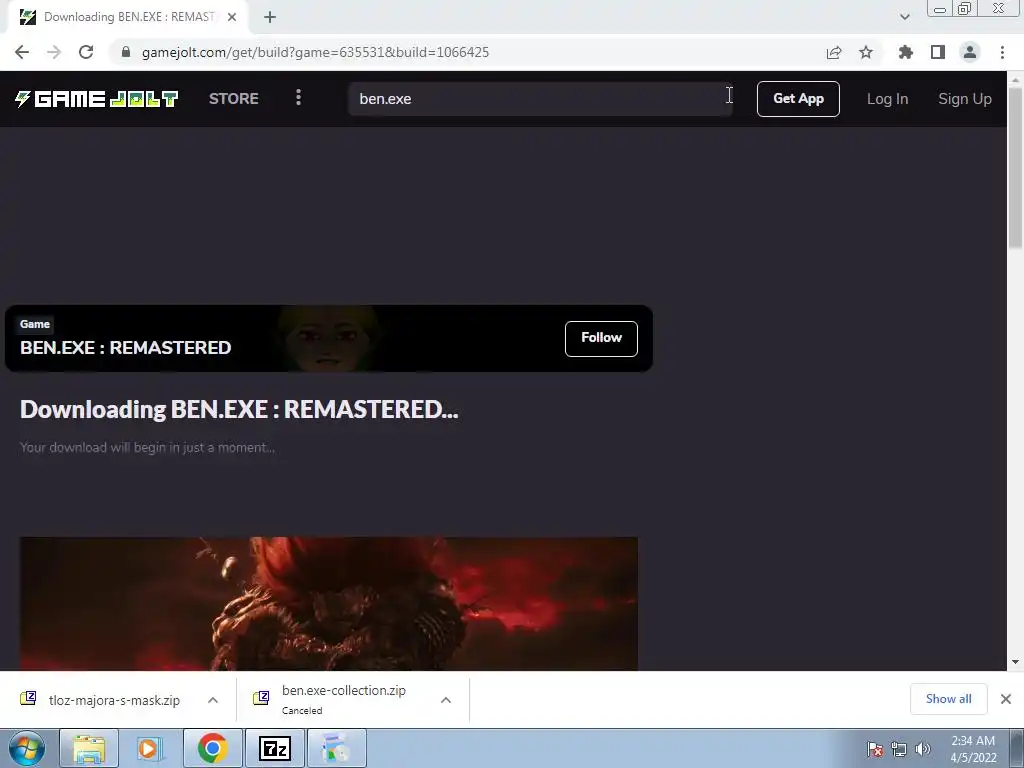Viewport: 1024px width, 768px height.
Task: Focus the search box containing ben.exe
Action: 540,99
